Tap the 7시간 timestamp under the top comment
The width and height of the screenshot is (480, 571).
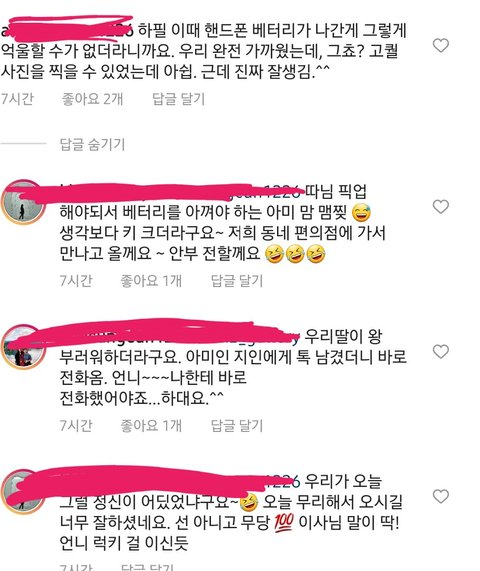pos(17,99)
